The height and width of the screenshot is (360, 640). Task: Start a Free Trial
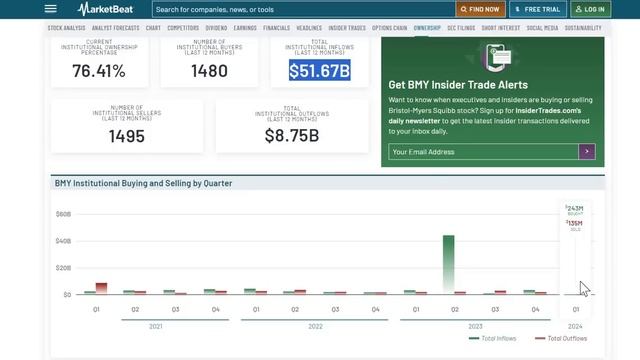[x=538, y=9]
